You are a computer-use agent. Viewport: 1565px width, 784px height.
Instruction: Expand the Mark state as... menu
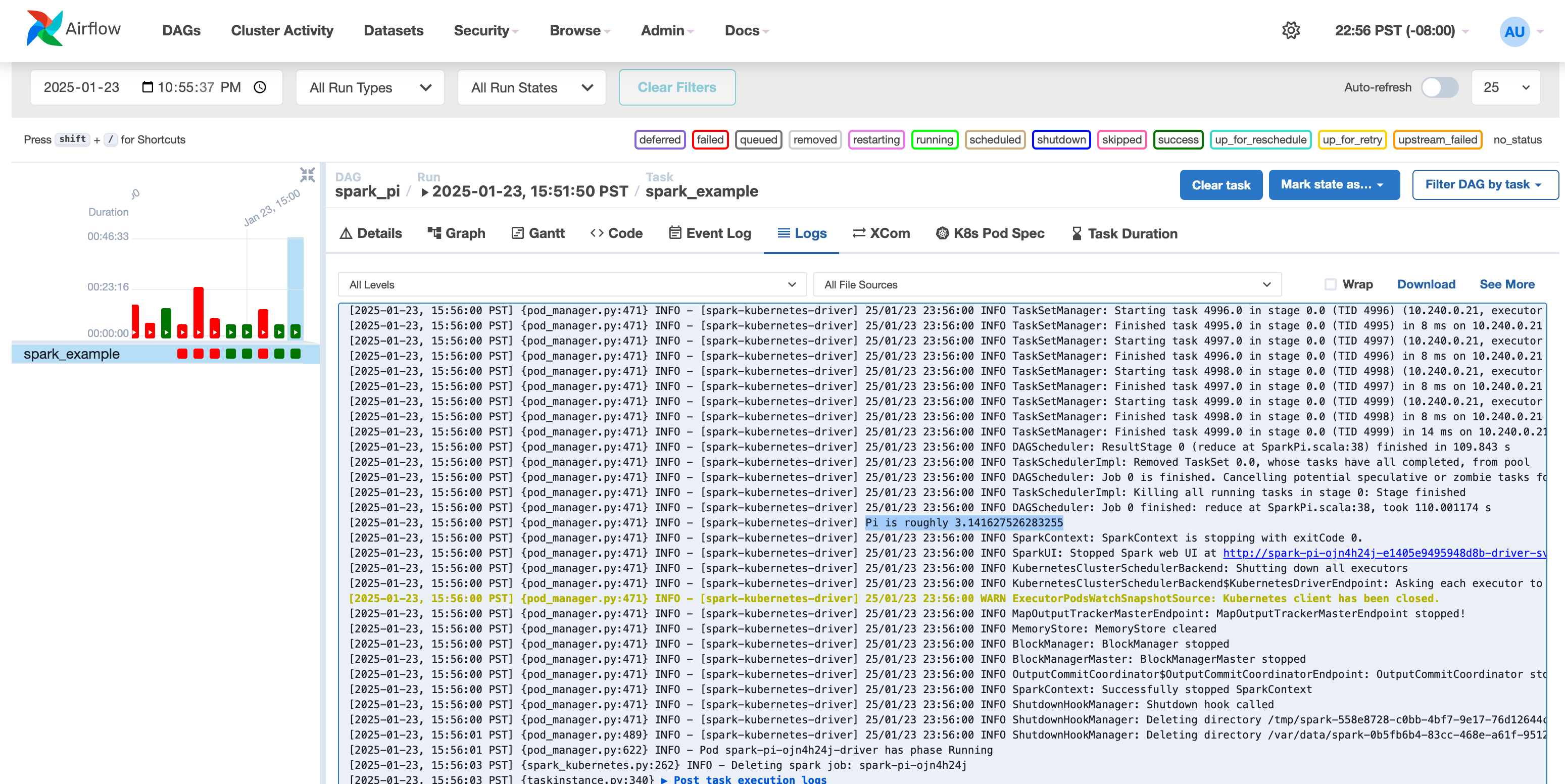click(1334, 185)
